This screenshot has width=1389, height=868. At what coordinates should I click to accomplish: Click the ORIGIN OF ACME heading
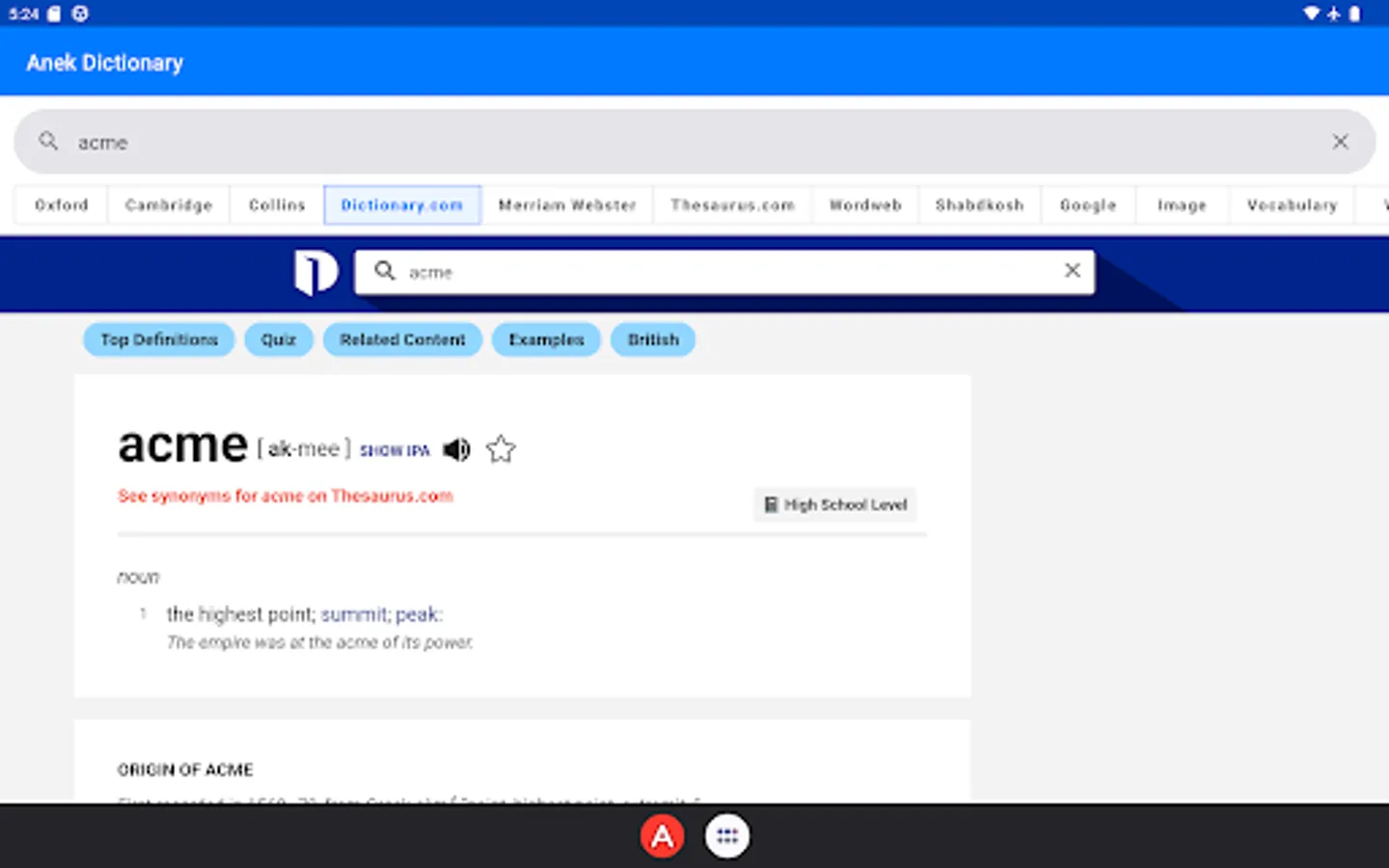185,770
